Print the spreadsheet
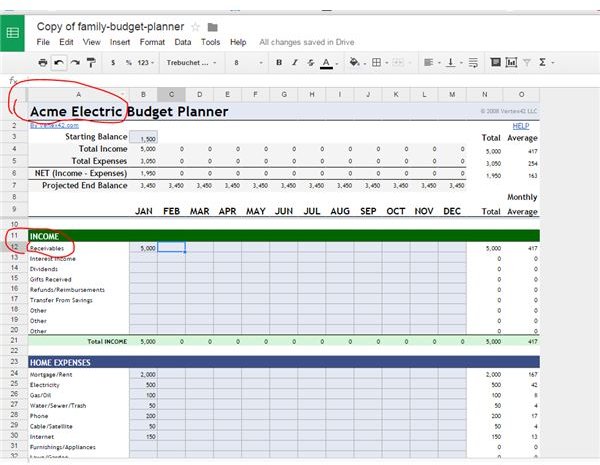This screenshot has height=465, width=600. point(43,62)
